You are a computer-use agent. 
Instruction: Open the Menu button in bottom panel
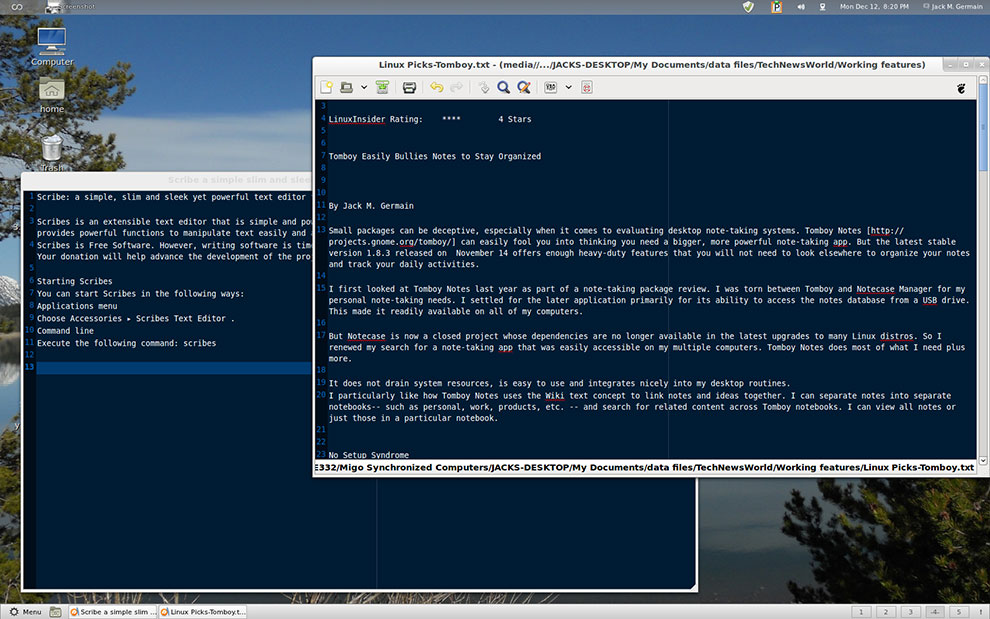point(25,611)
